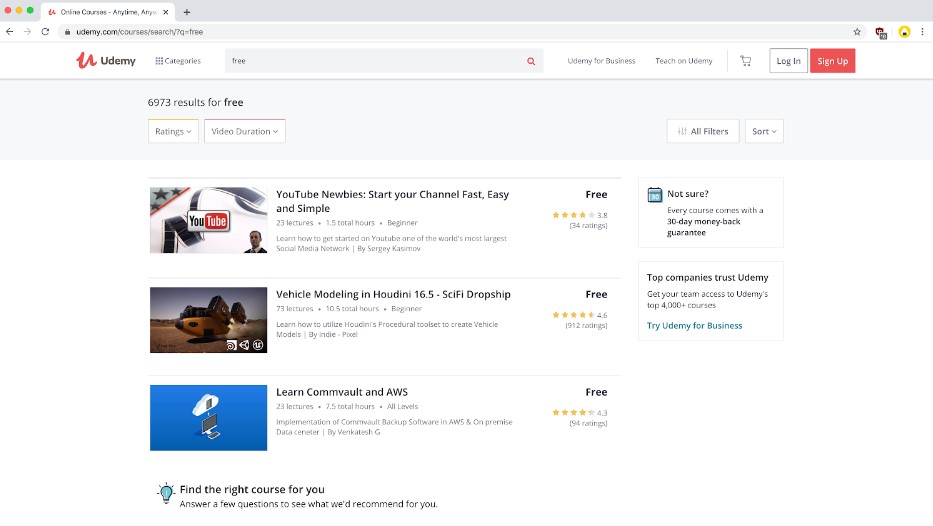Open a new tab with plus icon

pyautogui.click(x=187, y=12)
